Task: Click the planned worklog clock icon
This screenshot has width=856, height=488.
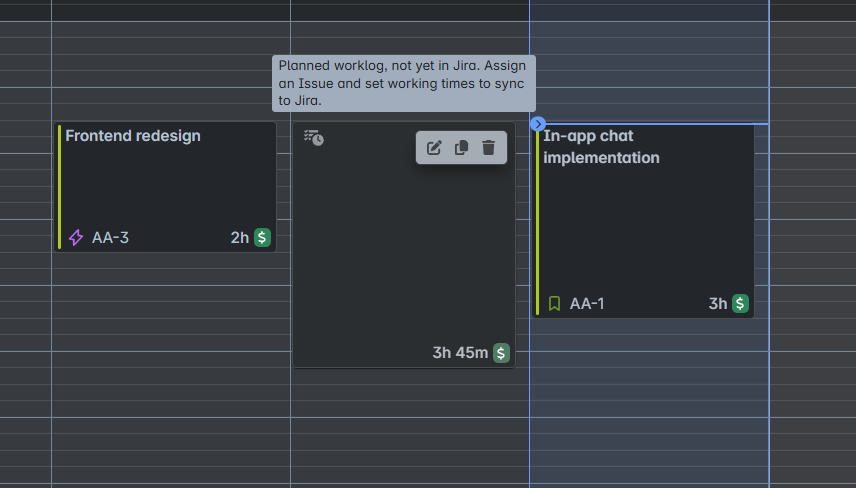Action: tap(314, 138)
